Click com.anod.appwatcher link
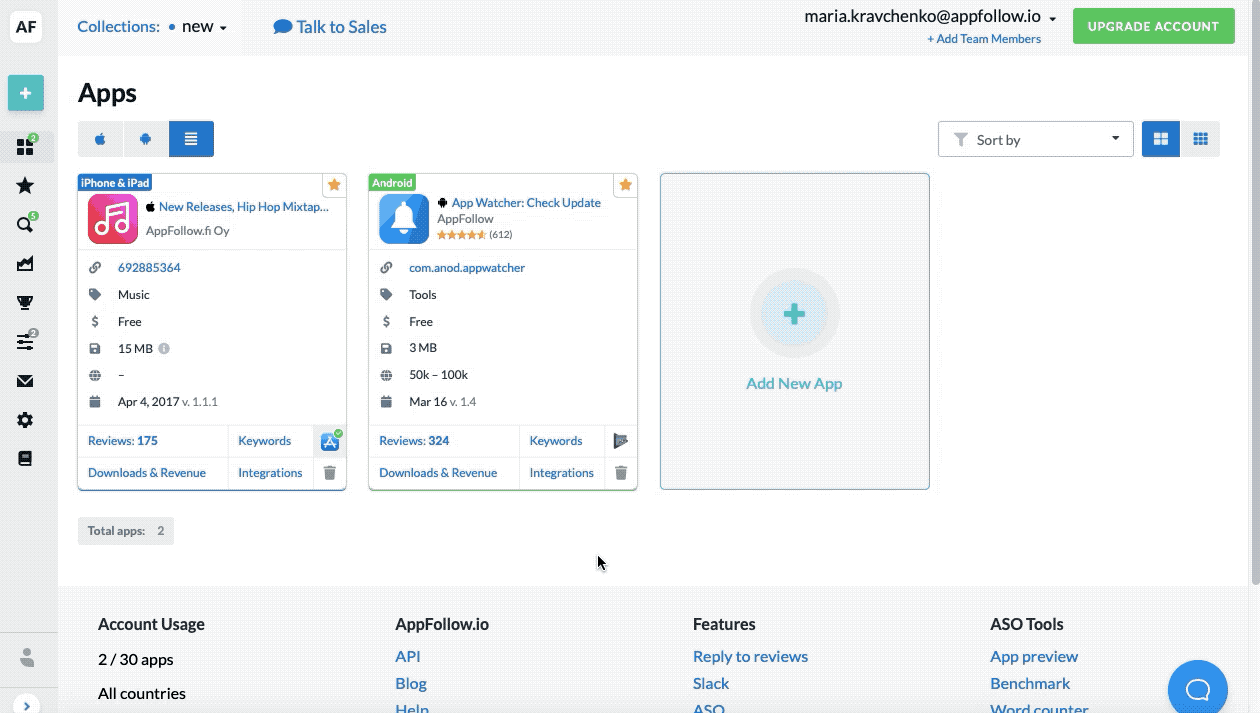 coord(467,268)
